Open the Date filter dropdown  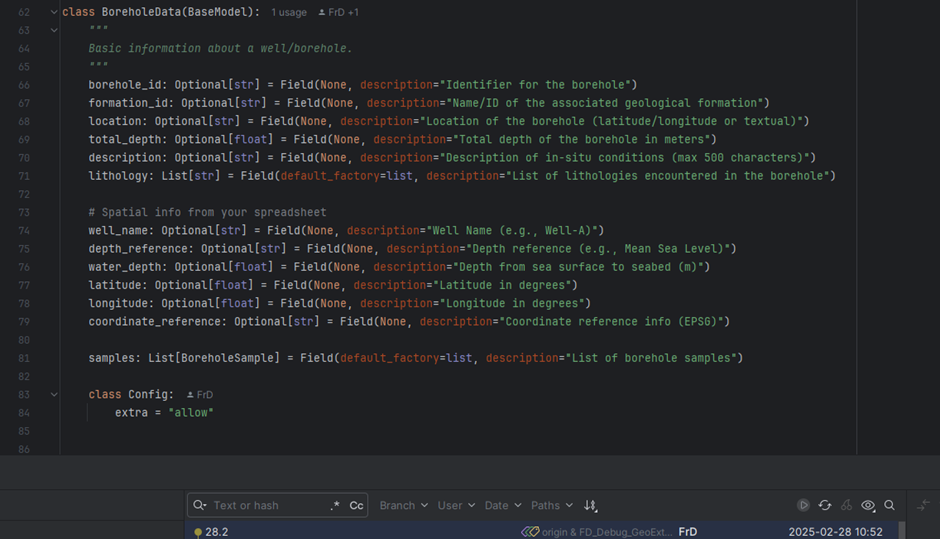[x=503, y=505]
